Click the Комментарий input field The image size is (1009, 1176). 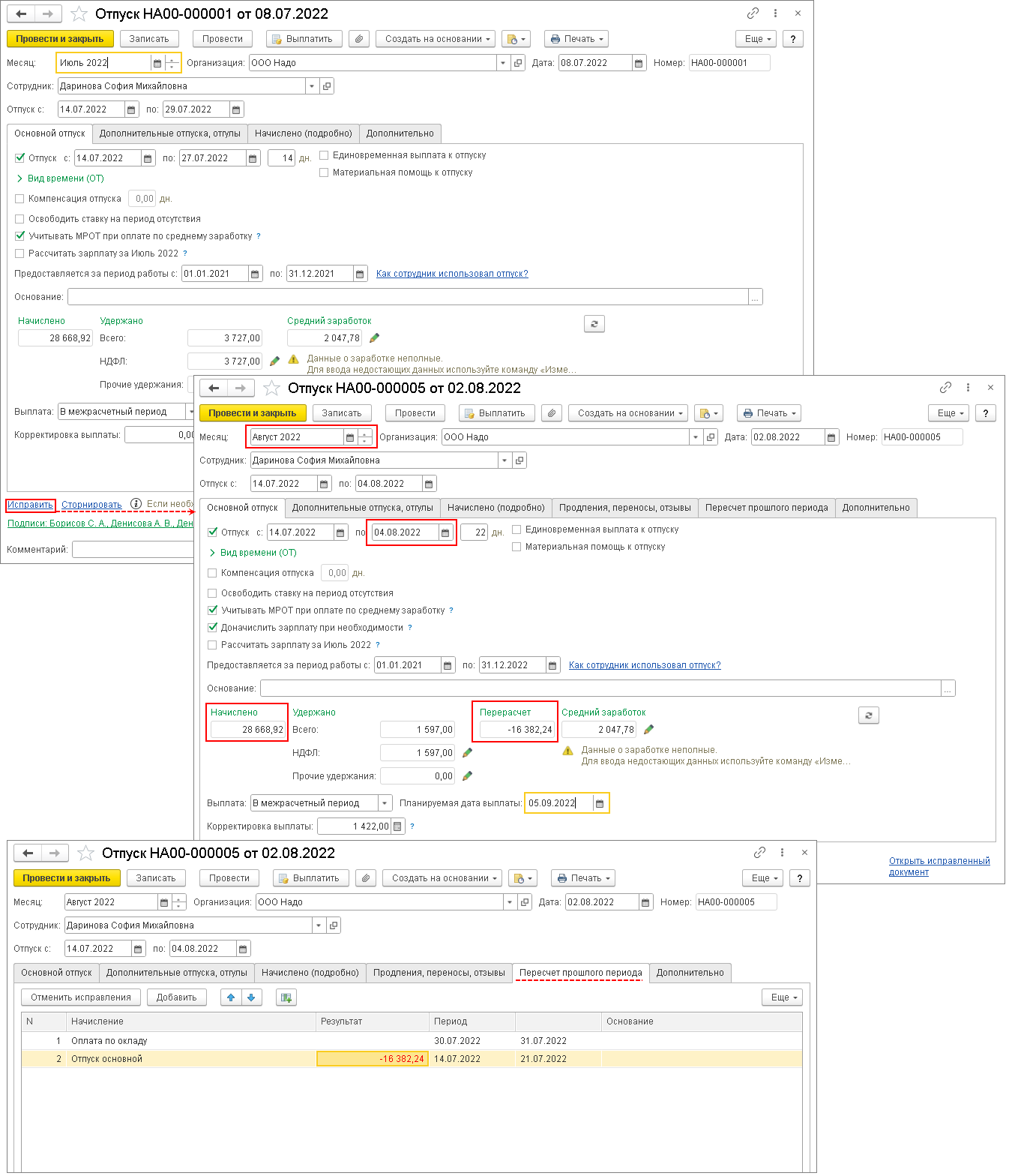(133, 550)
